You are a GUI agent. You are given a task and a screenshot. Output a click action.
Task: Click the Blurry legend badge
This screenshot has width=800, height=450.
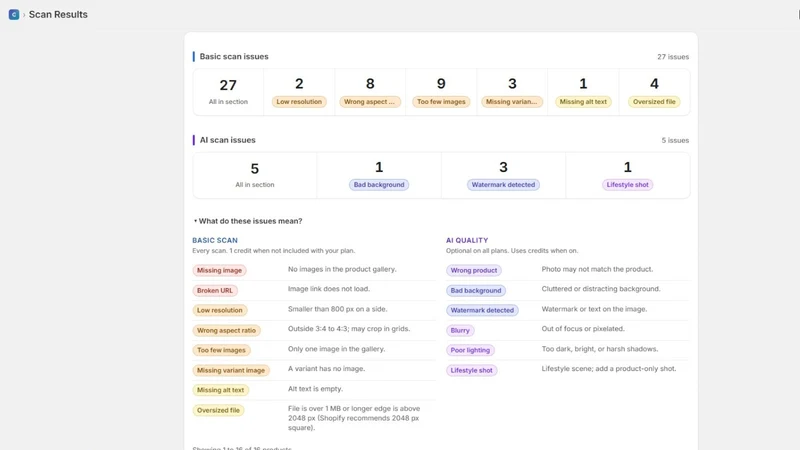pos(460,331)
